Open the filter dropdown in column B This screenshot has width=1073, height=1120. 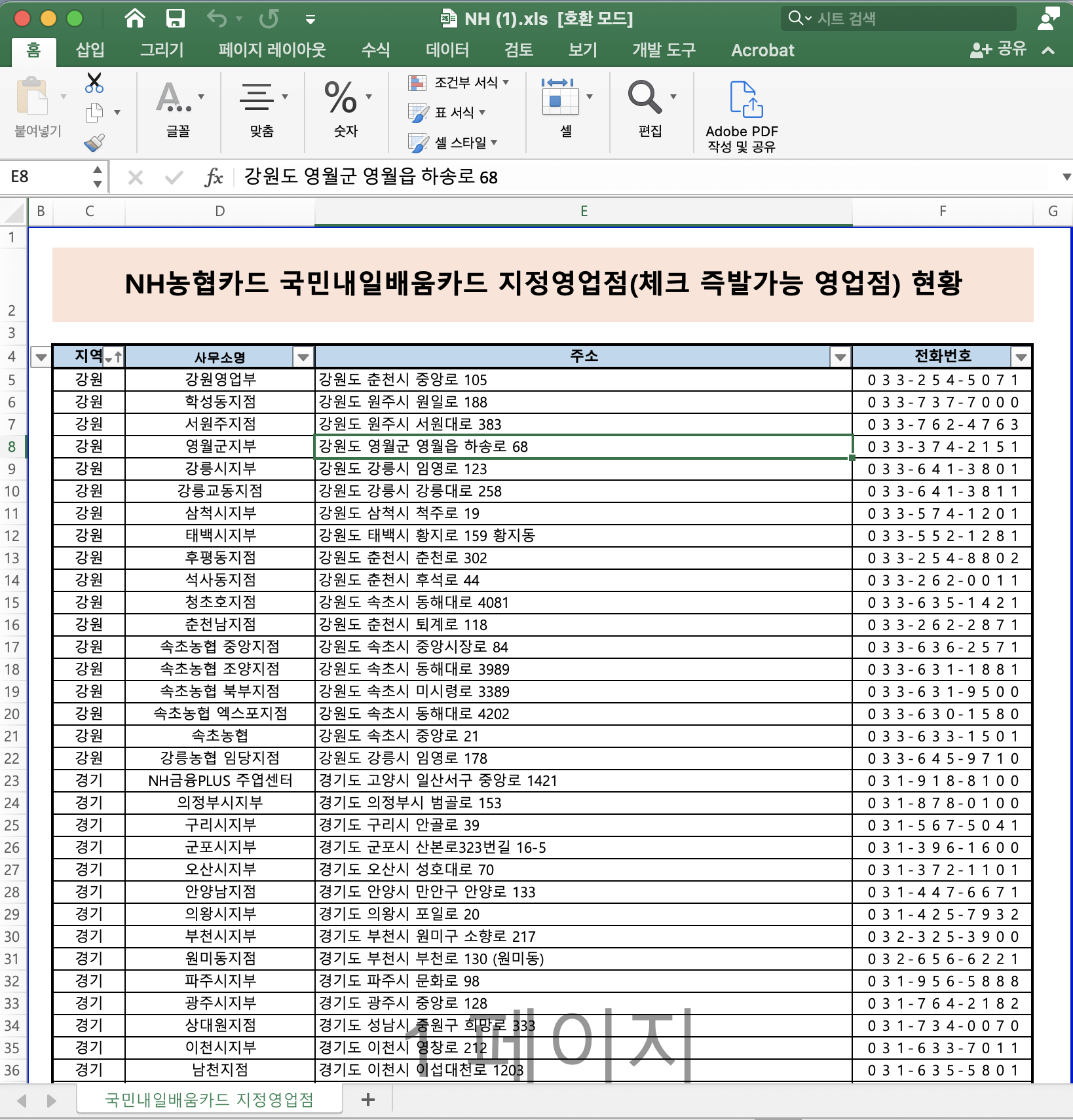click(x=41, y=357)
